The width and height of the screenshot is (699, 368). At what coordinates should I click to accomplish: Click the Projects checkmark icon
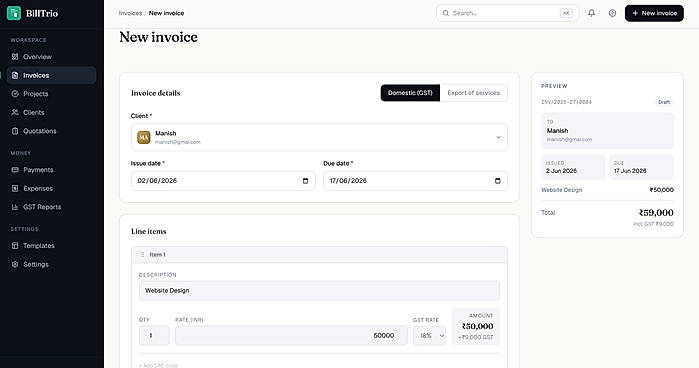tap(15, 94)
